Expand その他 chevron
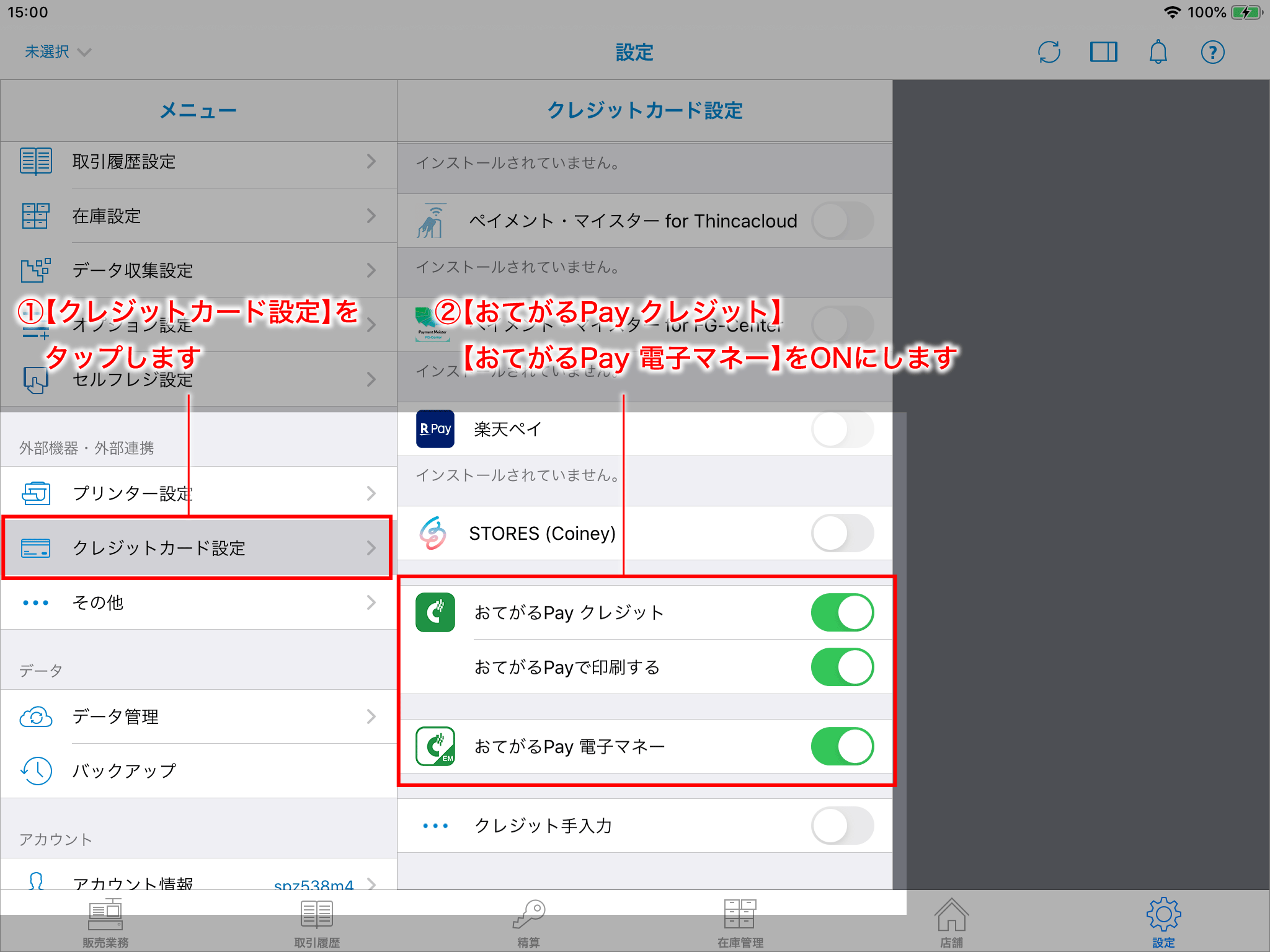Image resolution: width=1270 pixels, height=952 pixels. tap(371, 602)
